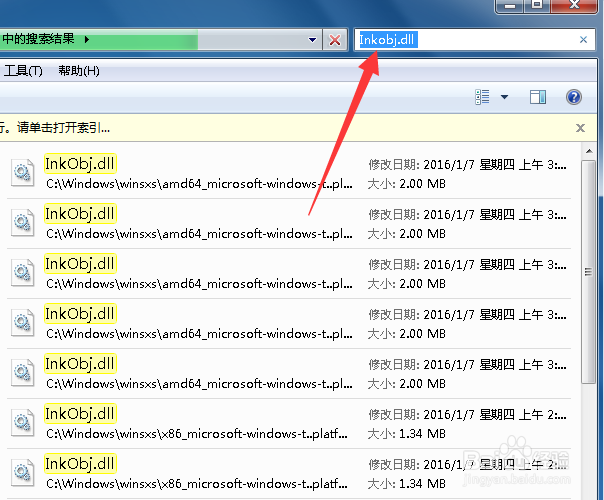Click the fourth result's DLL file icon
Image resolution: width=604 pixels, height=500 pixels.
pyautogui.click(x=22, y=322)
